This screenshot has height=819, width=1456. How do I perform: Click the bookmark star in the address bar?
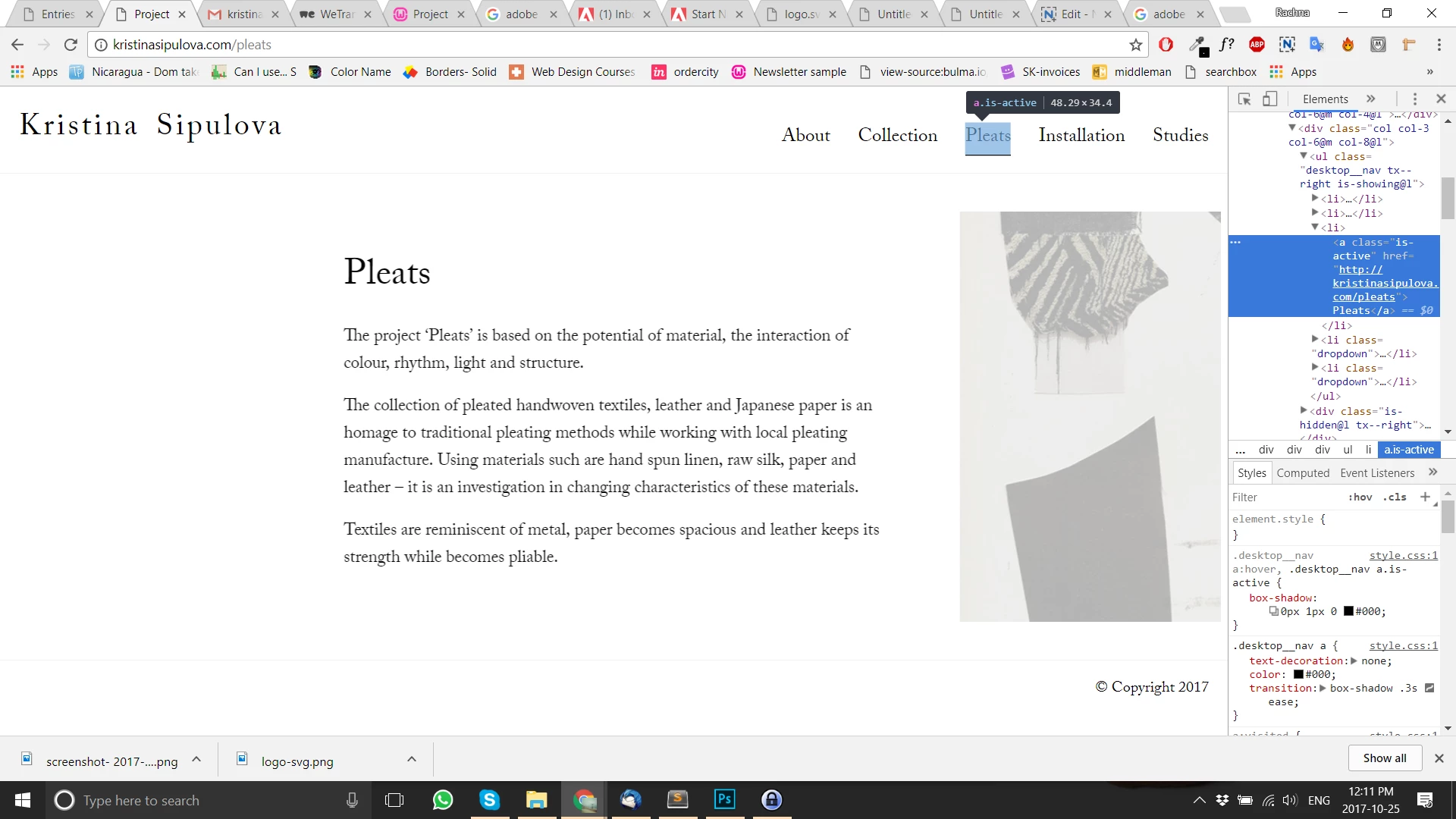tap(1135, 45)
